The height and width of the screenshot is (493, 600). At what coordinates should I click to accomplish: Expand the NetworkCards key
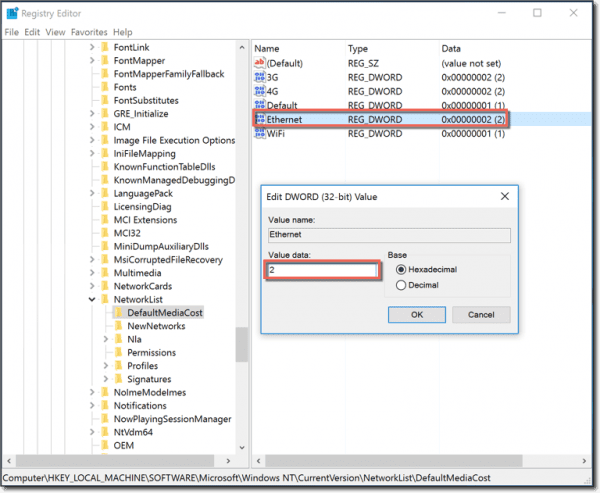[92, 286]
